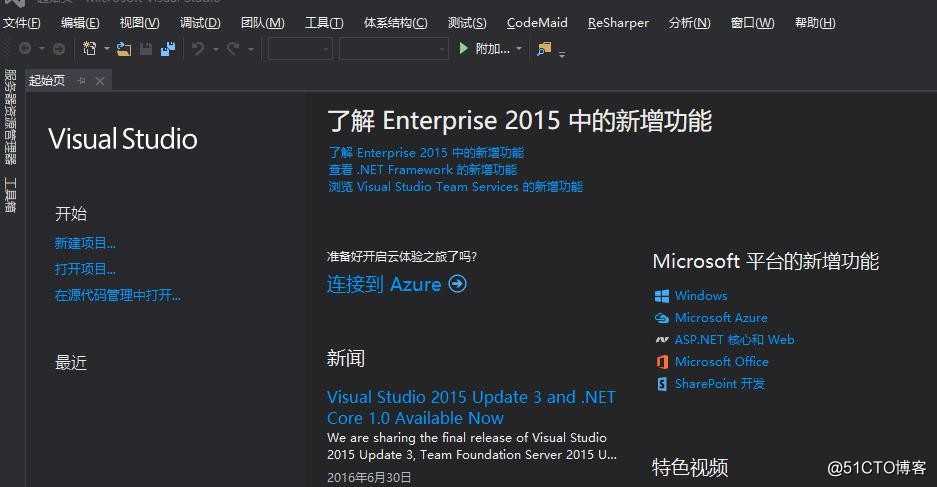Click the ASP.NET 核心和 Web link text
937x487 pixels.
coord(734,340)
